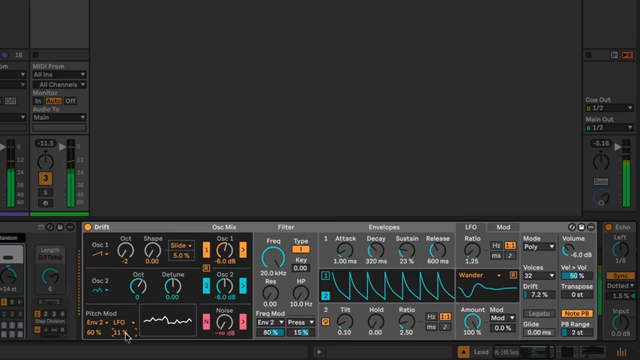Click main track Solo cue button
Viewport: 640px width, 360px height.
(600, 182)
